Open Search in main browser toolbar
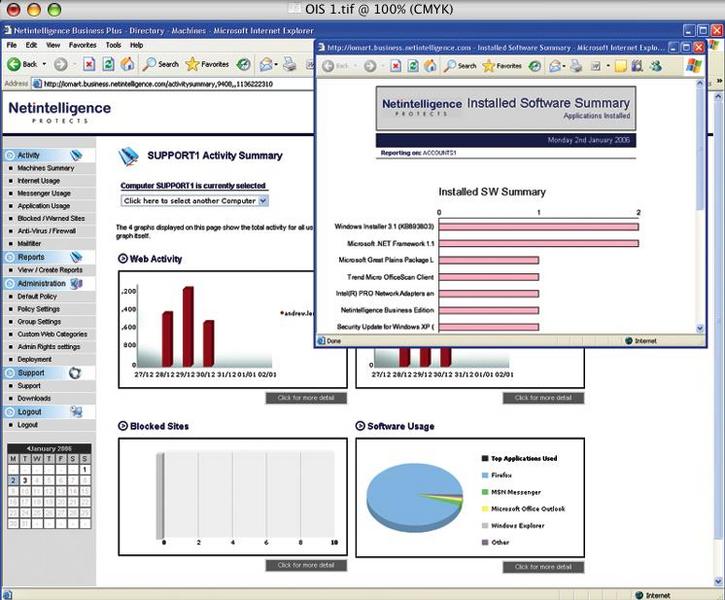This screenshot has width=725, height=600. [x=160, y=64]
